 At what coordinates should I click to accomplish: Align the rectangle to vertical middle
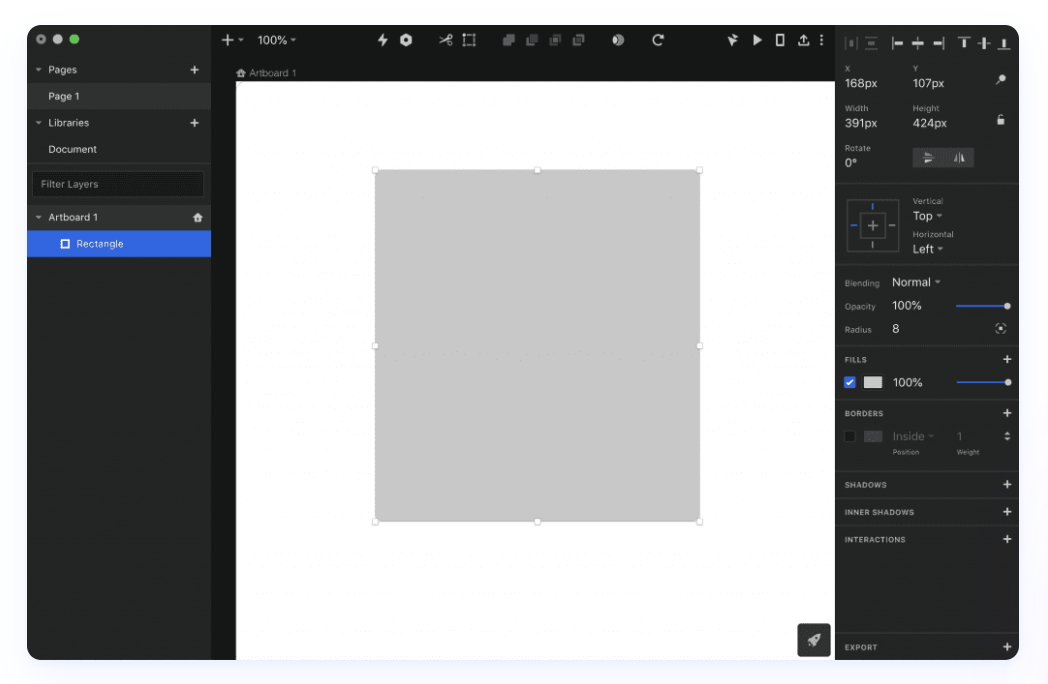tap(984, 43)
